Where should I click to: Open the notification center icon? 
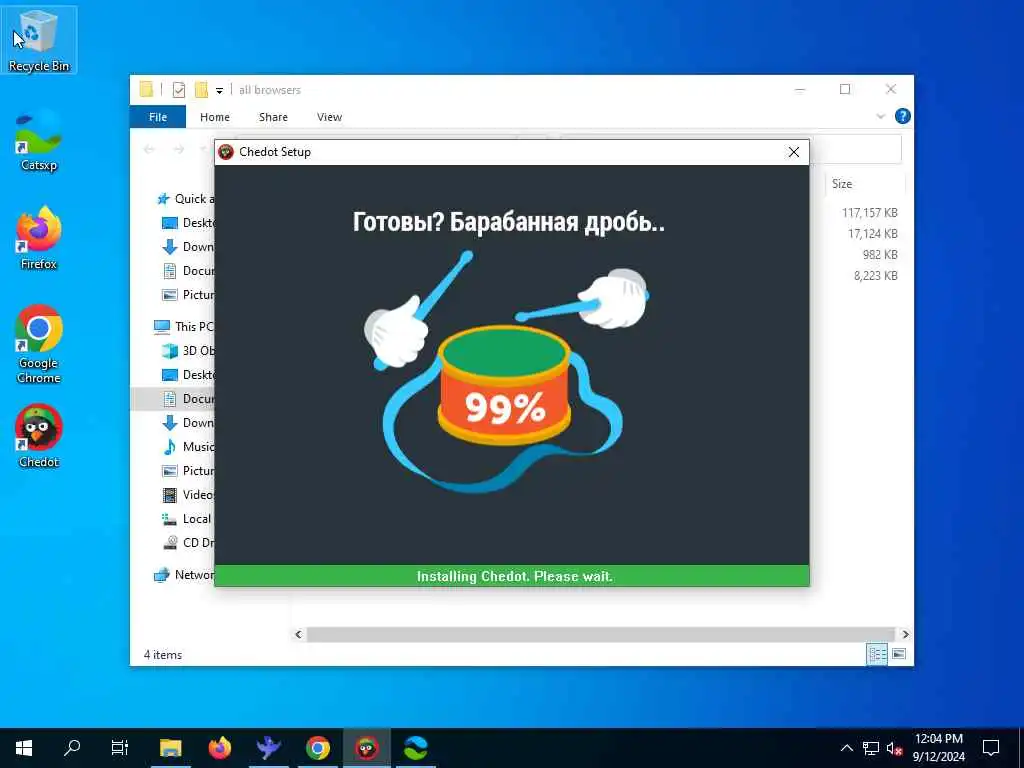click(x=991, y=748)
